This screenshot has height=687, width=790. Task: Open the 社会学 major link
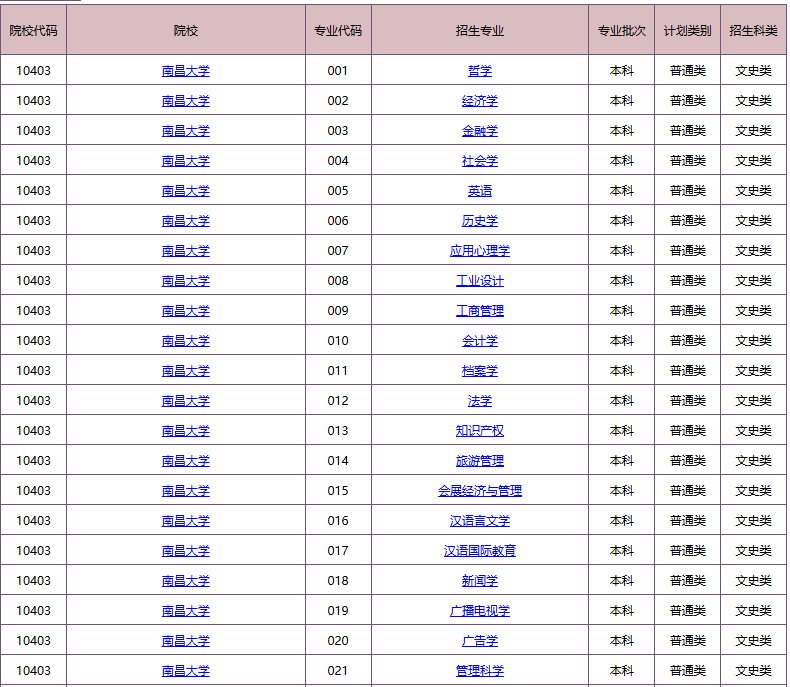click(480, 161)
